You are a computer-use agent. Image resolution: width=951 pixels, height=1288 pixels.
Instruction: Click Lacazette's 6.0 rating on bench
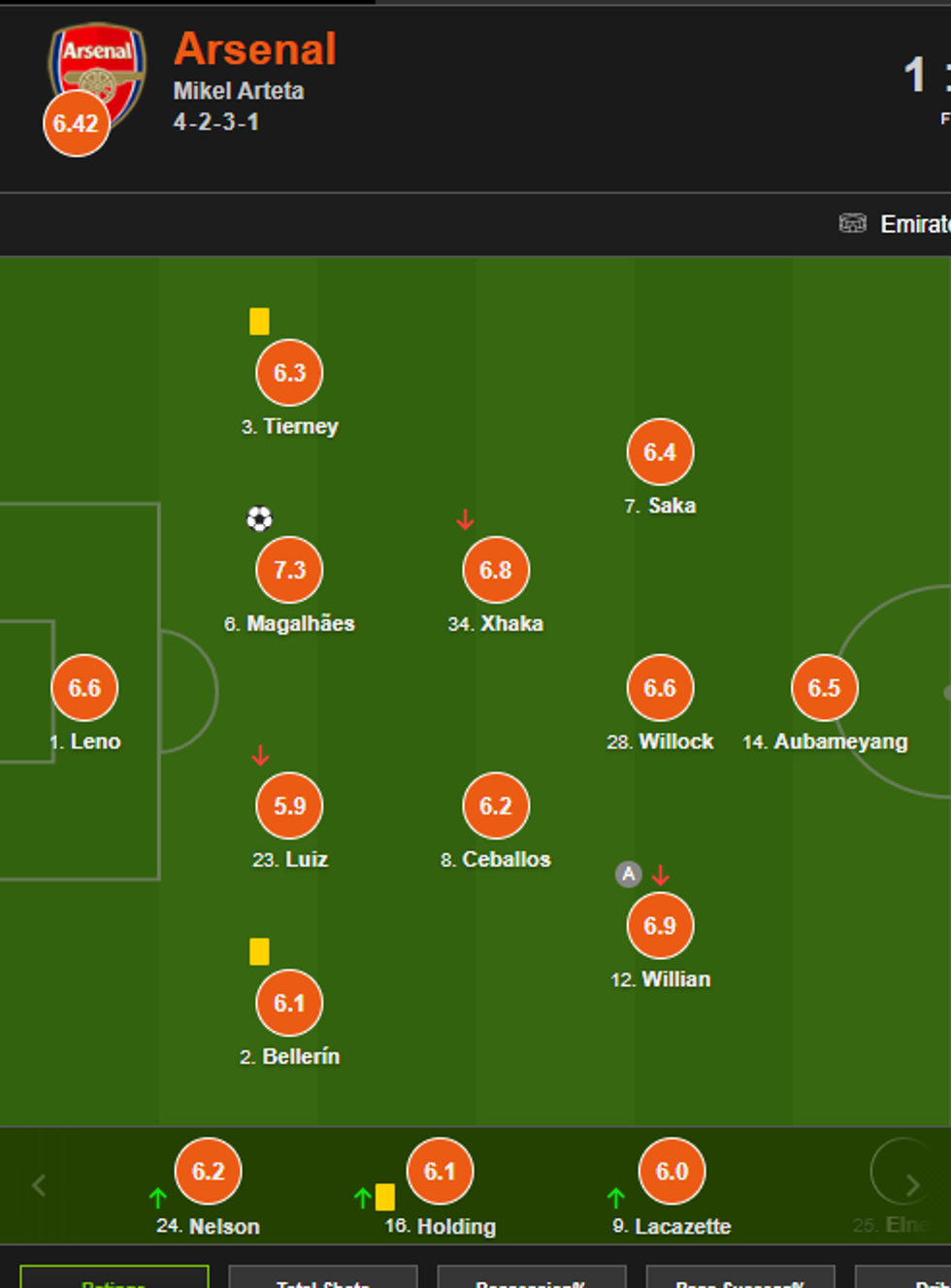point(672,1172)
